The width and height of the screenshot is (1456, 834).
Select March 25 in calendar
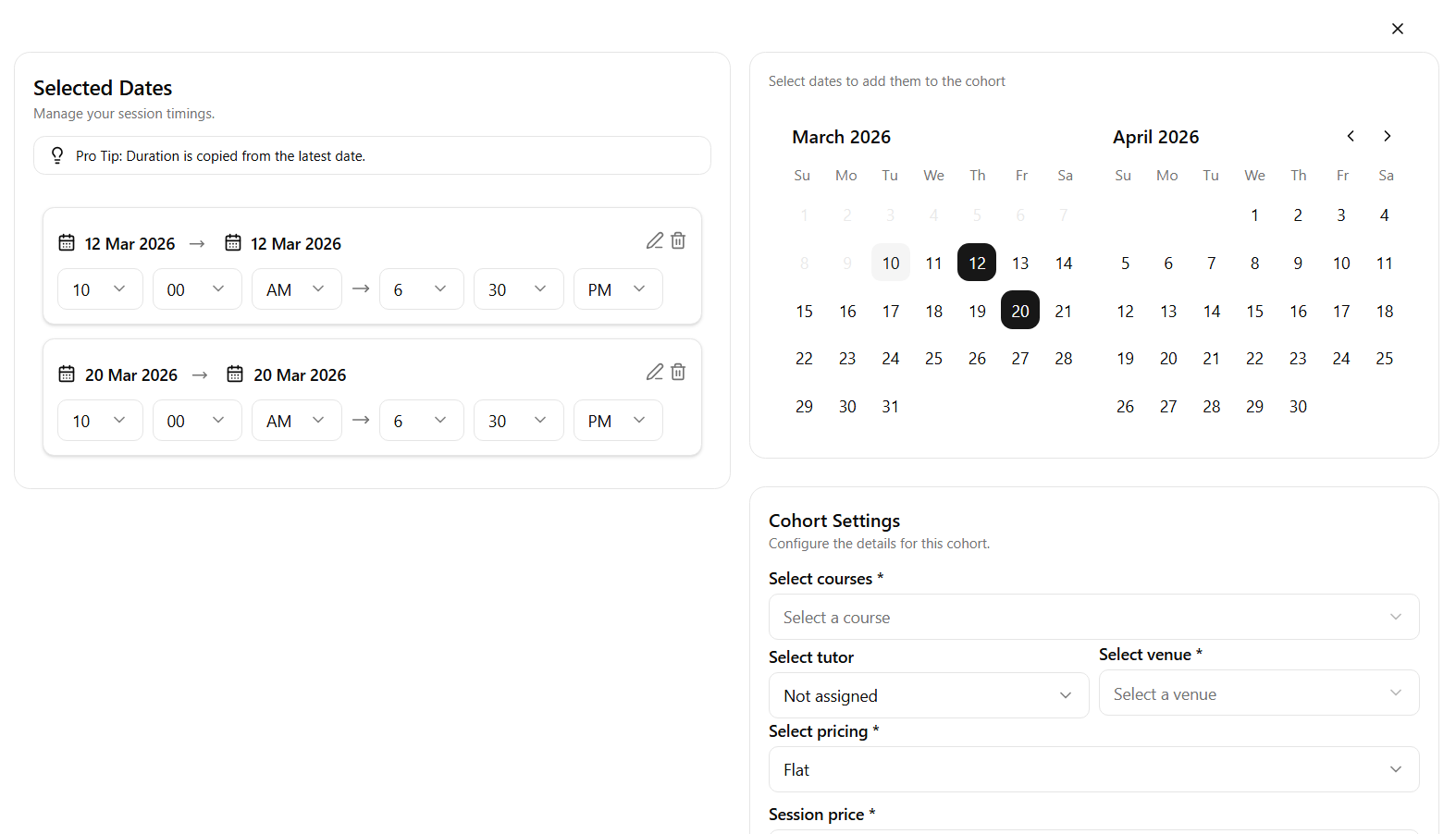pyautogui.click(x=933, y=359)
